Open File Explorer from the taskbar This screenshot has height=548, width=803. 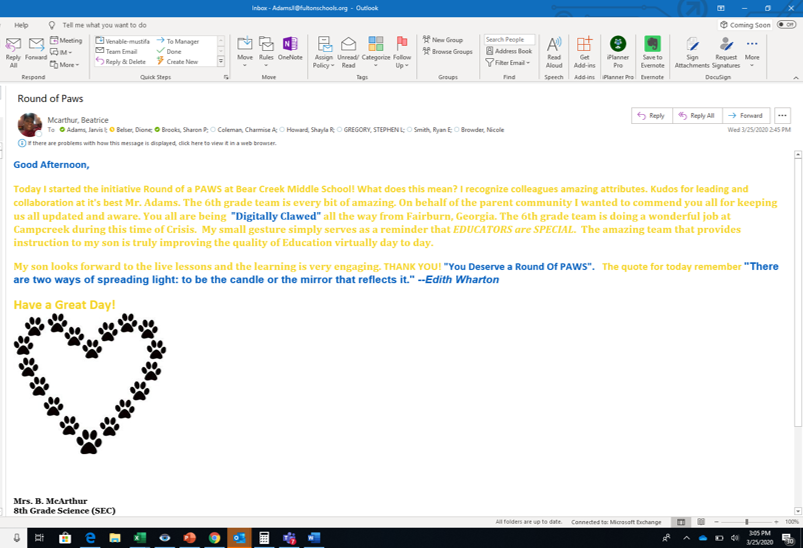click(115, 538)
